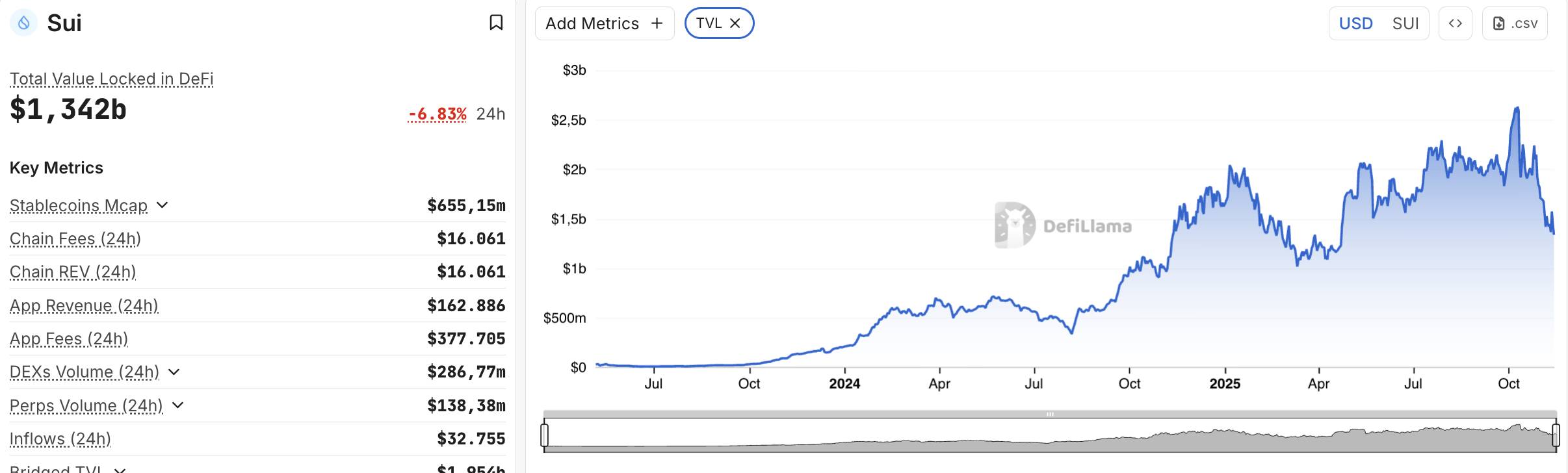The width and height of the screenshot is (1568, 473).
Task: Click the close X inside the TVL pill
Action: coord(735,23)
